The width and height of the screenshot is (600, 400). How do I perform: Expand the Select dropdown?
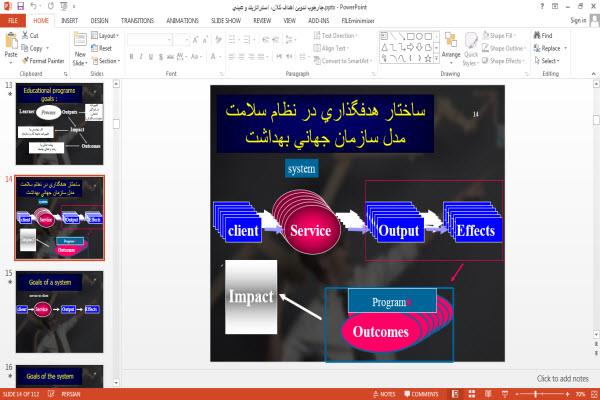pyautogui.click(x=548, y=61)
